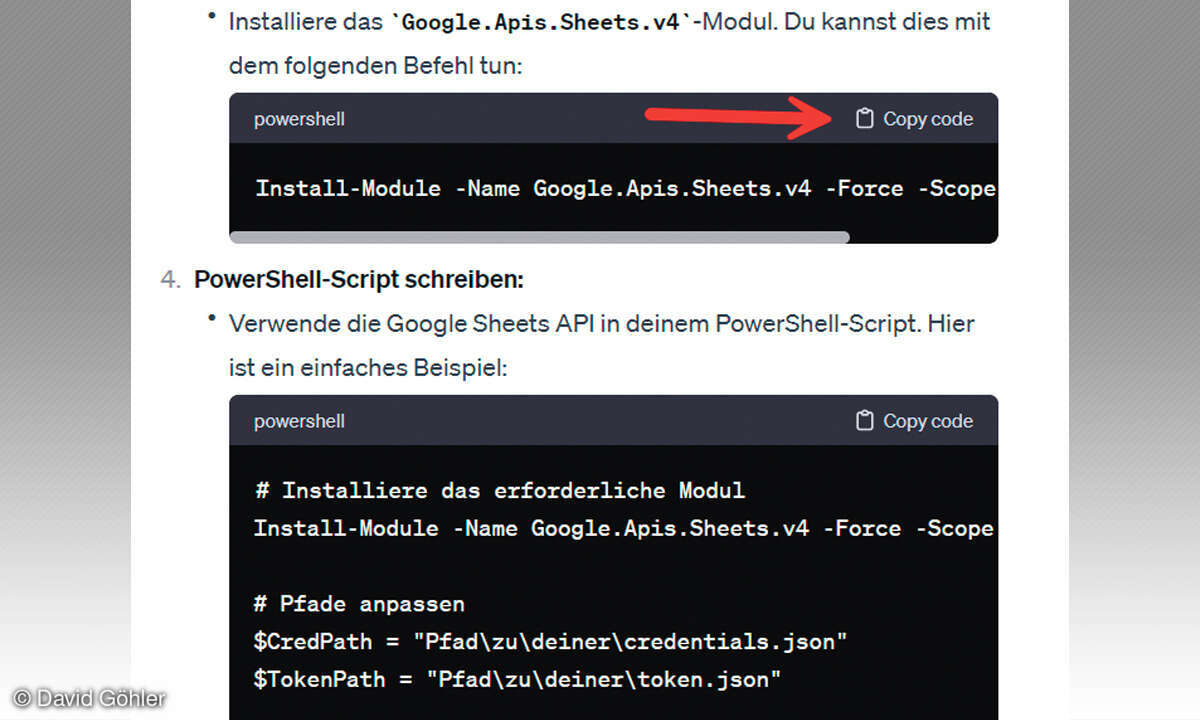
Task: Click the Install-Module line below the Installiere comment
Action: (622, 528)
